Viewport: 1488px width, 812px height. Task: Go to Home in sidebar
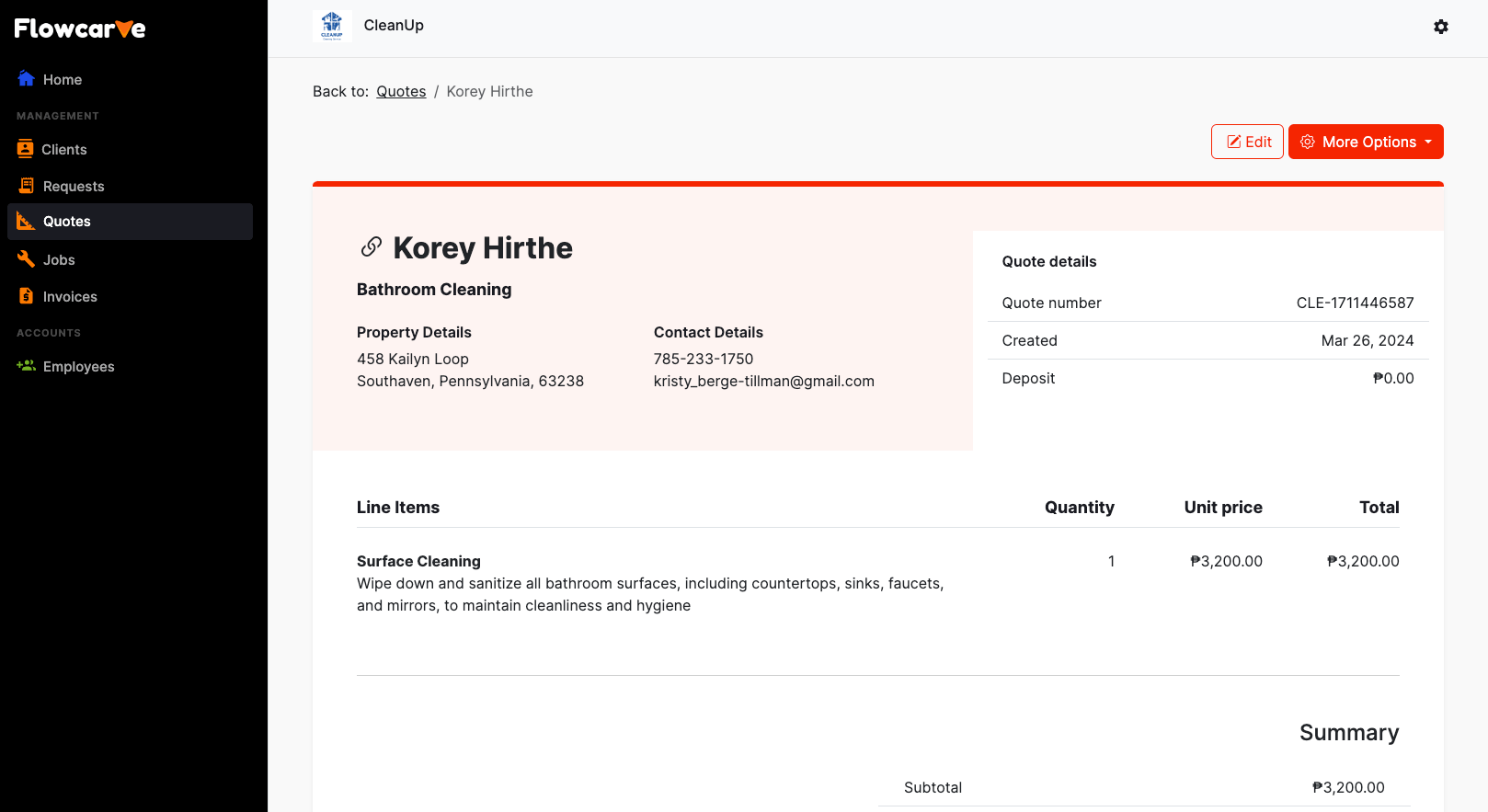(130, 79)
